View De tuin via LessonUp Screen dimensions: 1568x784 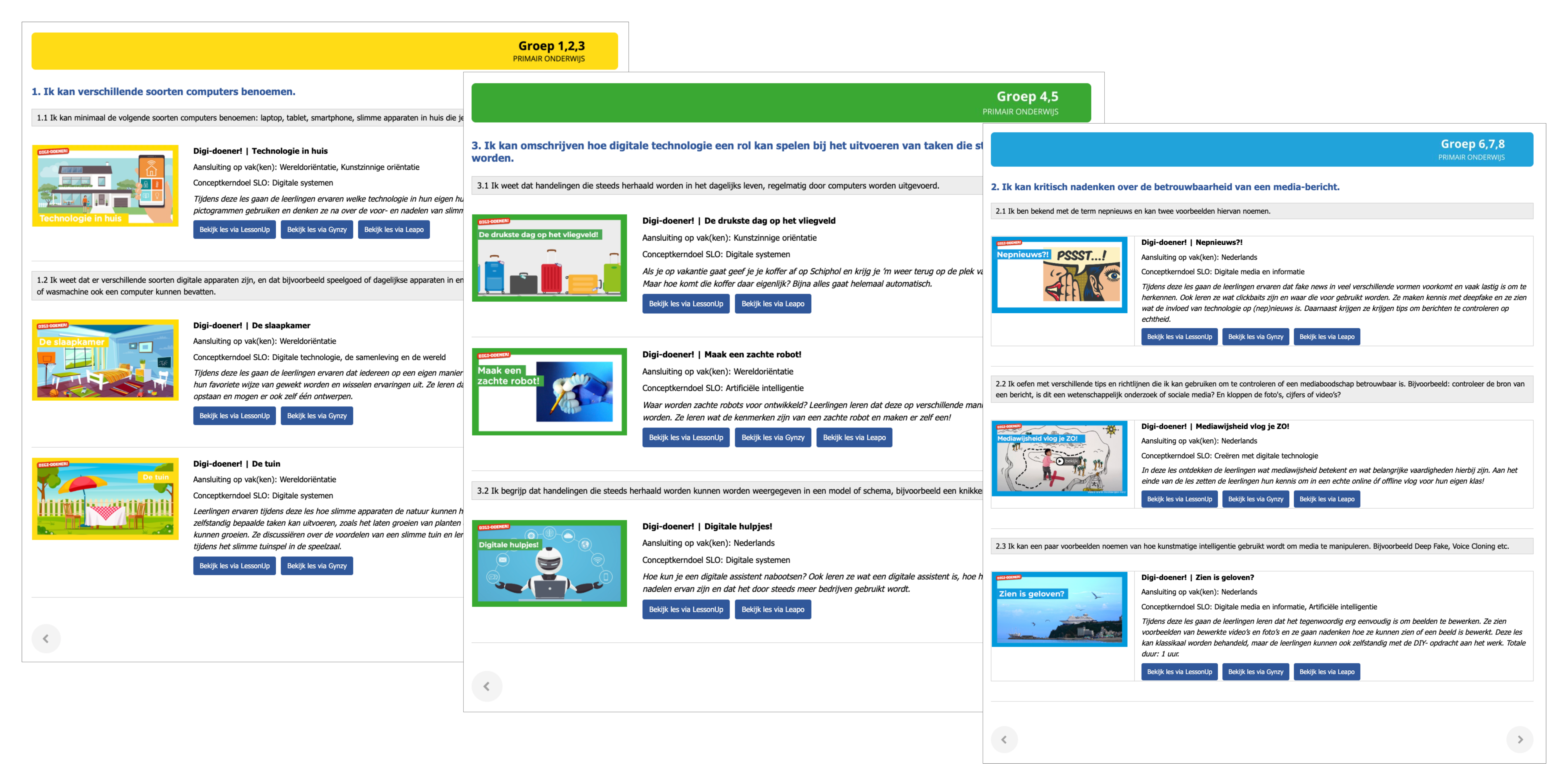tap(234, 566)
